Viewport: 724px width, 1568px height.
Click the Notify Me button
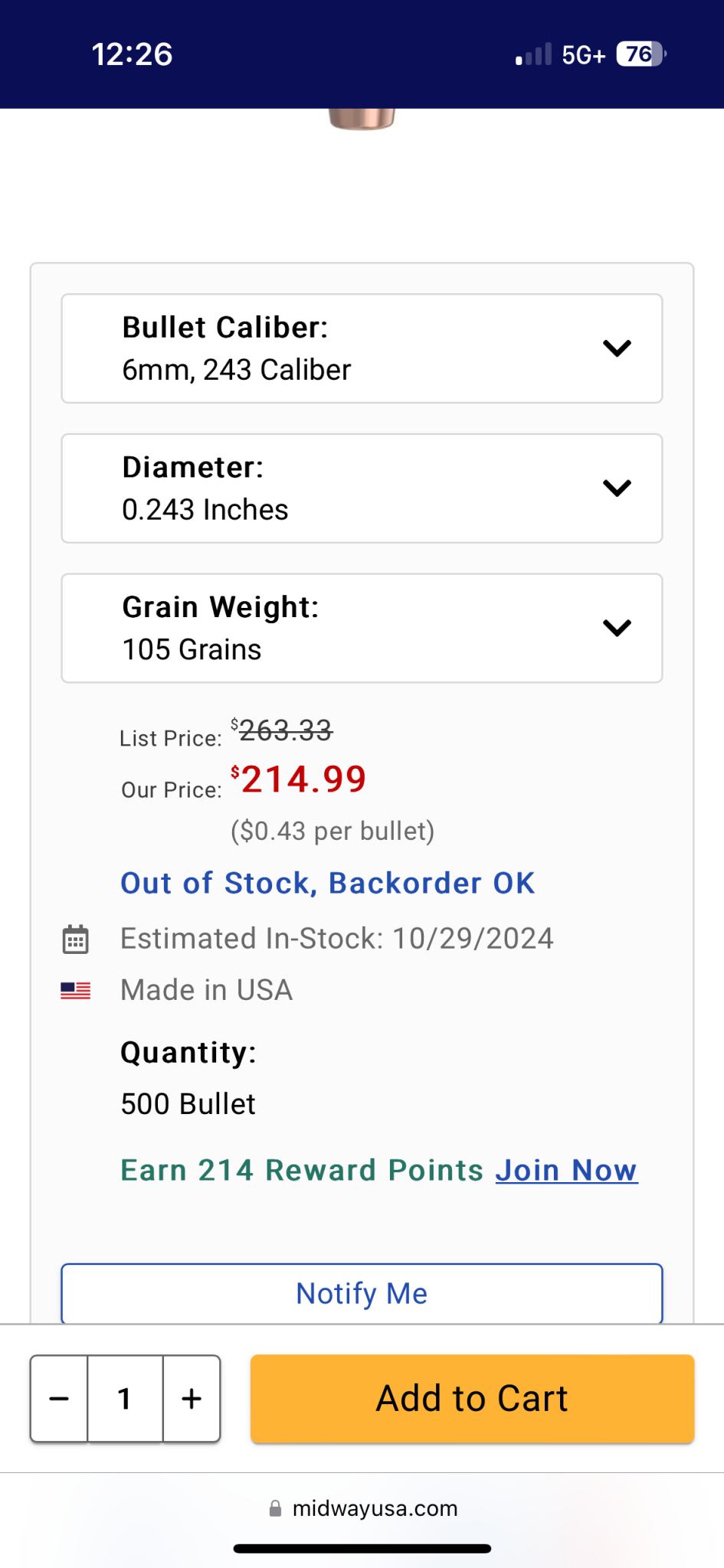[362, 1293]
